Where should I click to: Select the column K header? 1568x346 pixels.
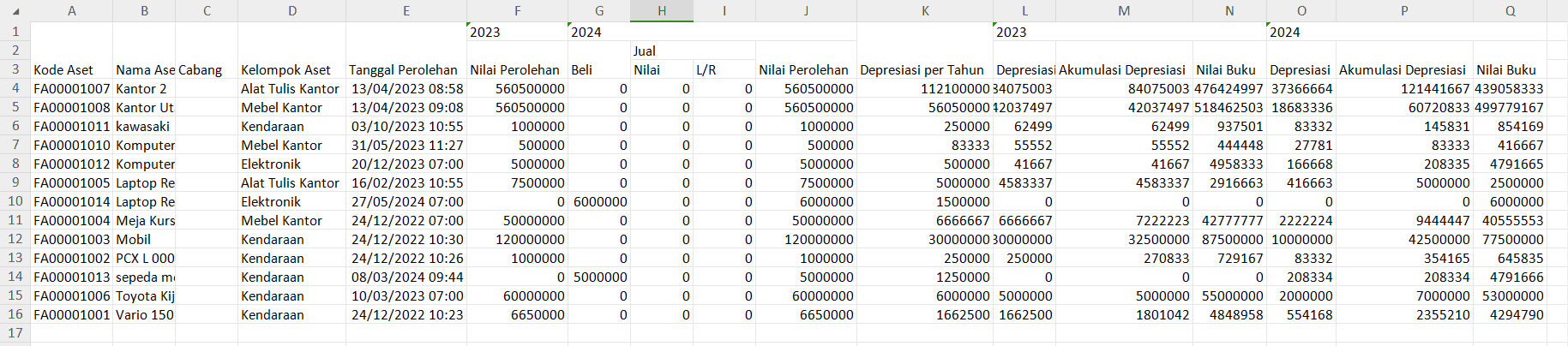[924, 11]
